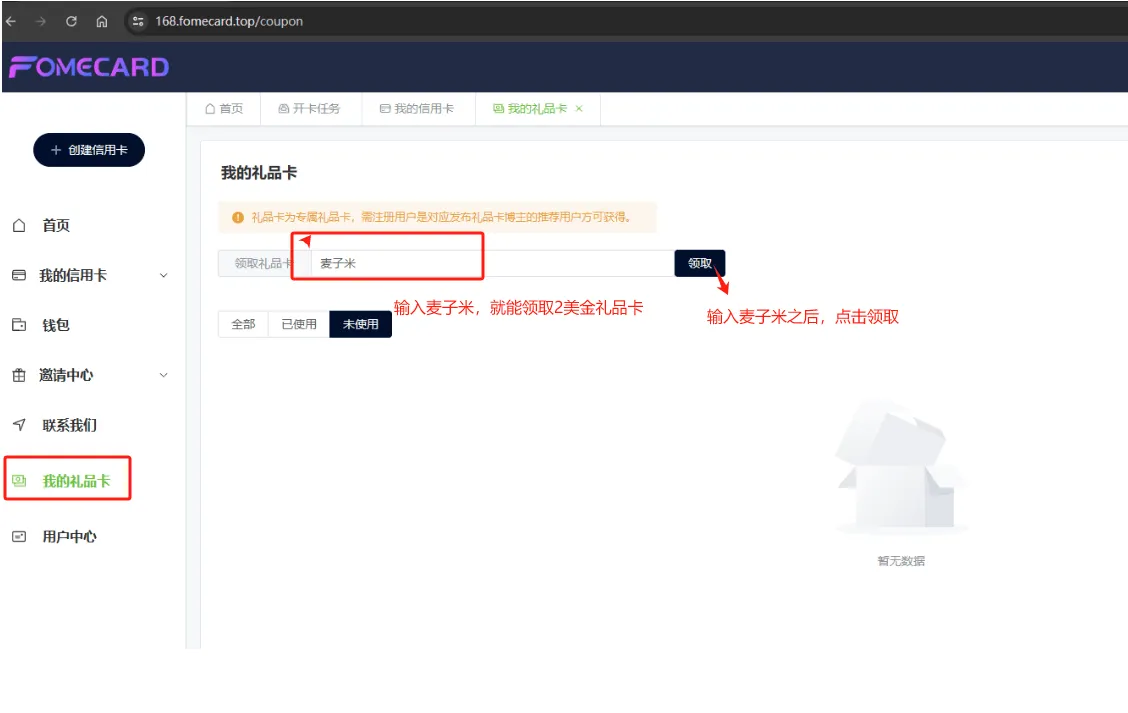The height and width of the screenshot is (713, 1128).
Task: Click the 邀请中心 invite center icon
Action: 18,375
